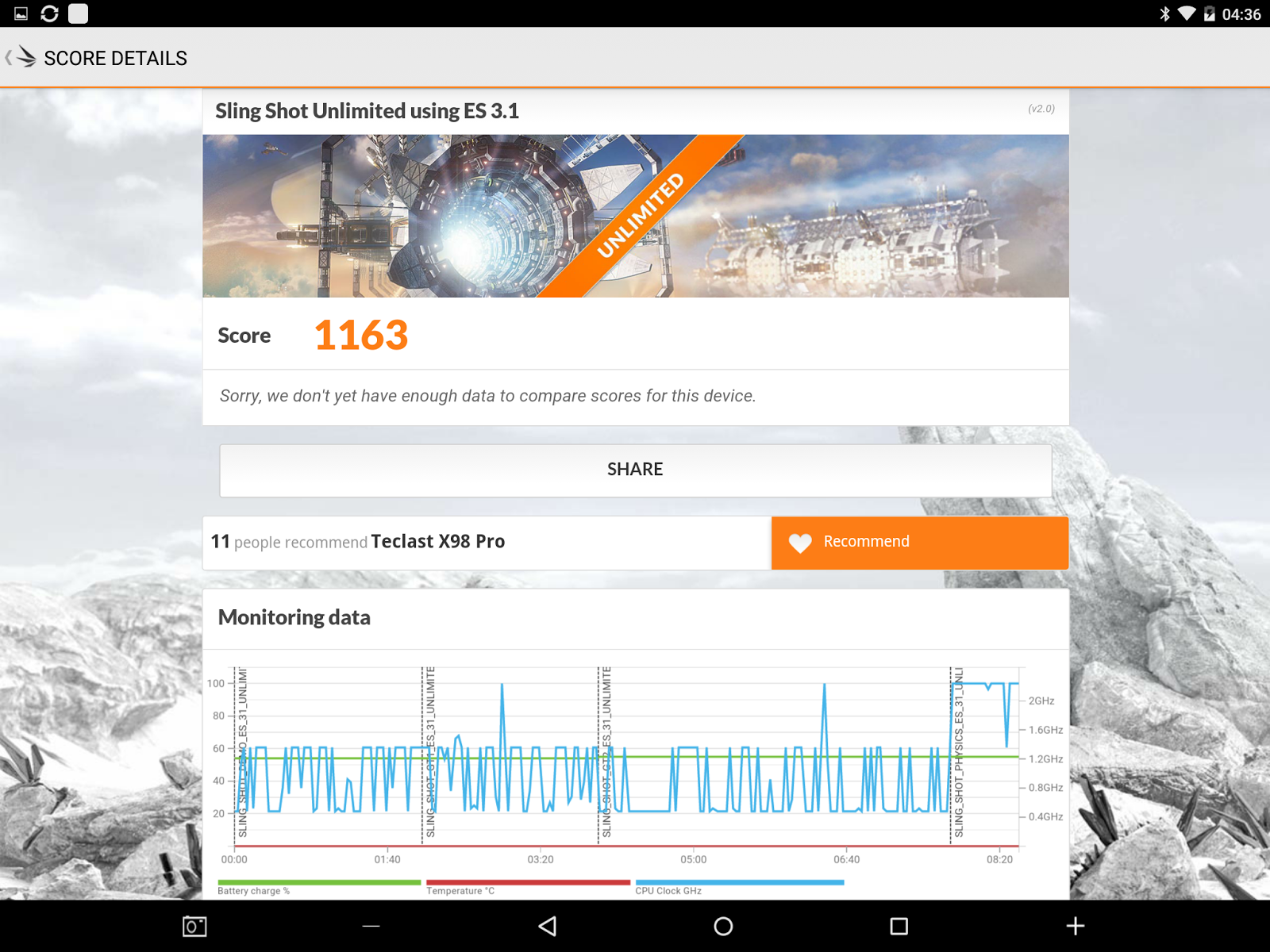Tap the v2.0 version label
Screen dimensions: 1270x952
[x=1041, y=109]
